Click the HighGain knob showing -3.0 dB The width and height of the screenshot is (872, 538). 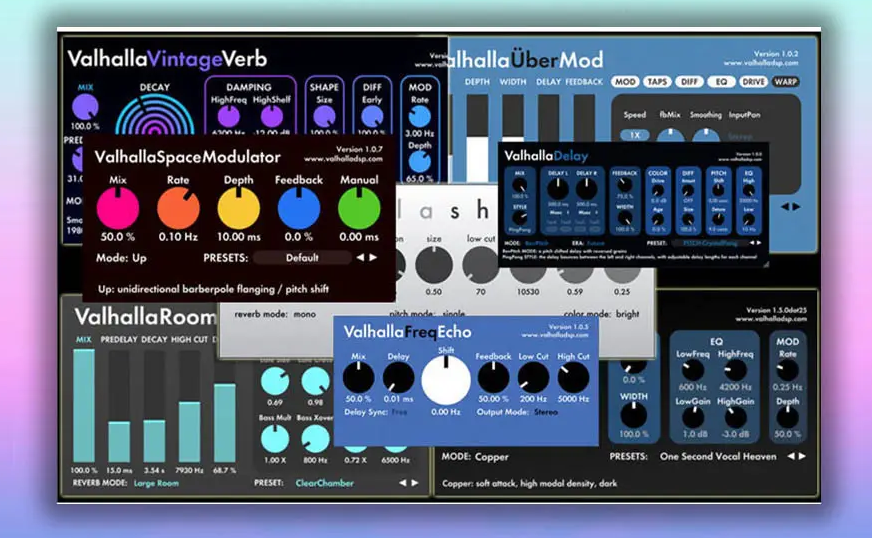click(x=735, y=417)
